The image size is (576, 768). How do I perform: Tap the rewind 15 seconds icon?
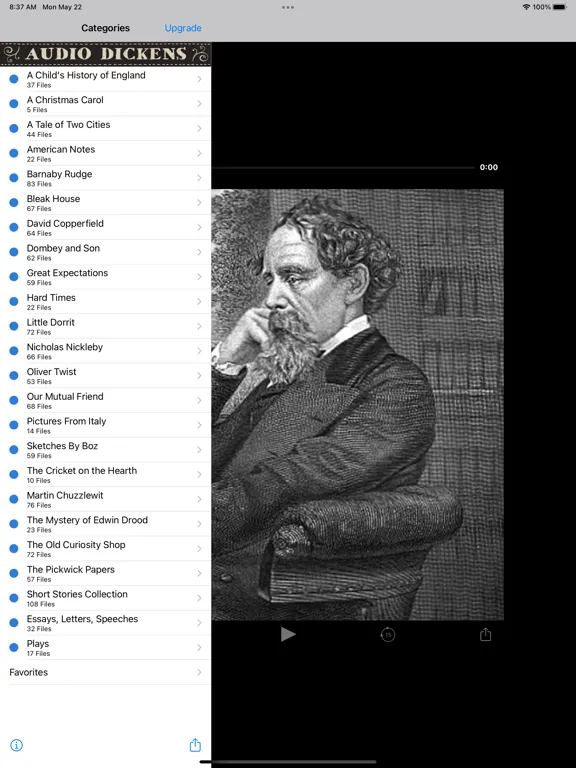(387, 635)
